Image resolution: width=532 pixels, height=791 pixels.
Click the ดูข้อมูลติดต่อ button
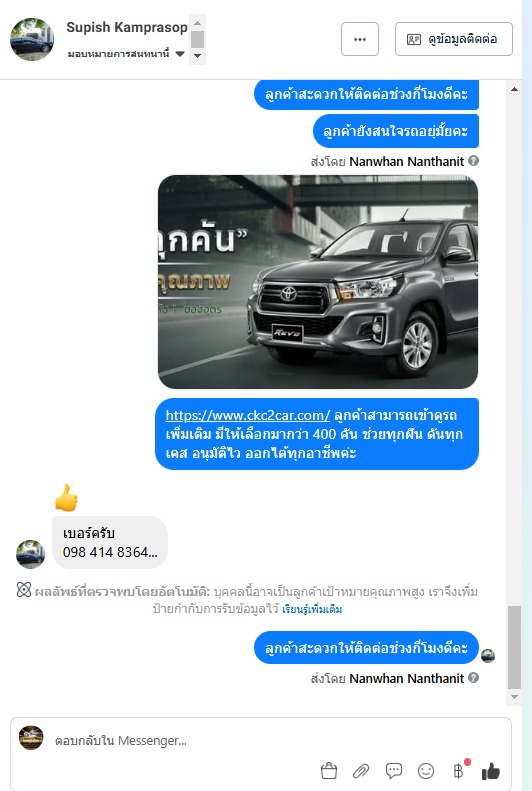point(454,39)
